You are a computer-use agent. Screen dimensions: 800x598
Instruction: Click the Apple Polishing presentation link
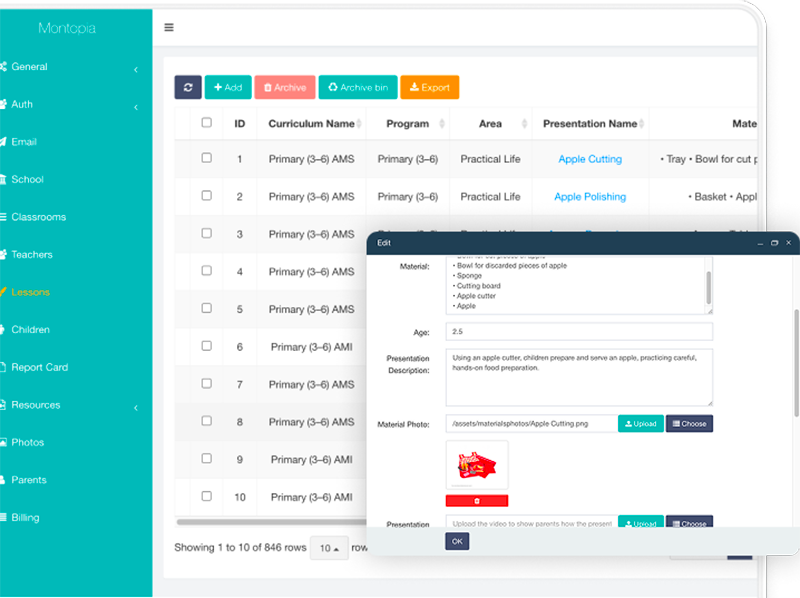tap(590, 197)
